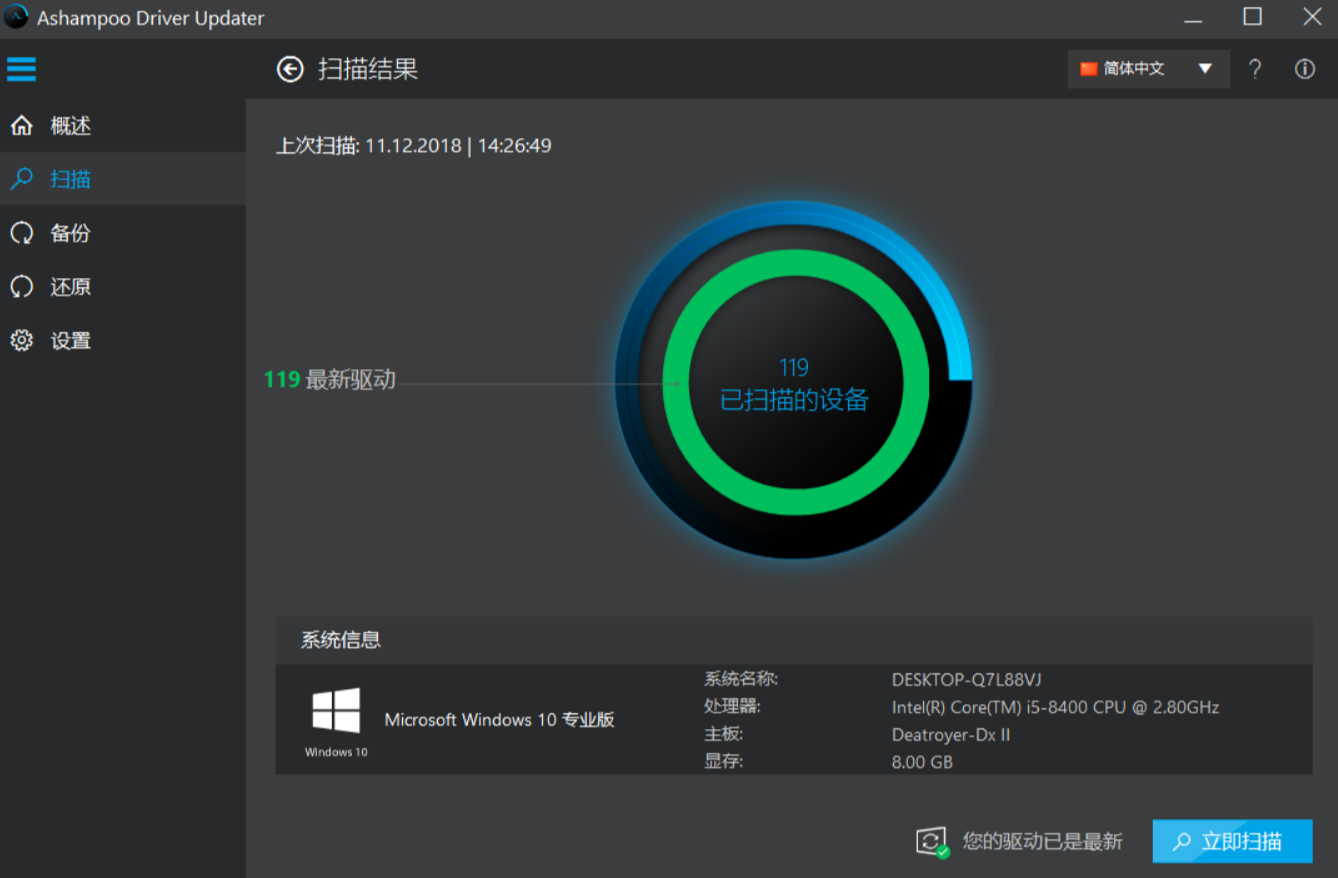
Task: Click the 您的驱动已是最新 status text
Action: pos(1042,842)
